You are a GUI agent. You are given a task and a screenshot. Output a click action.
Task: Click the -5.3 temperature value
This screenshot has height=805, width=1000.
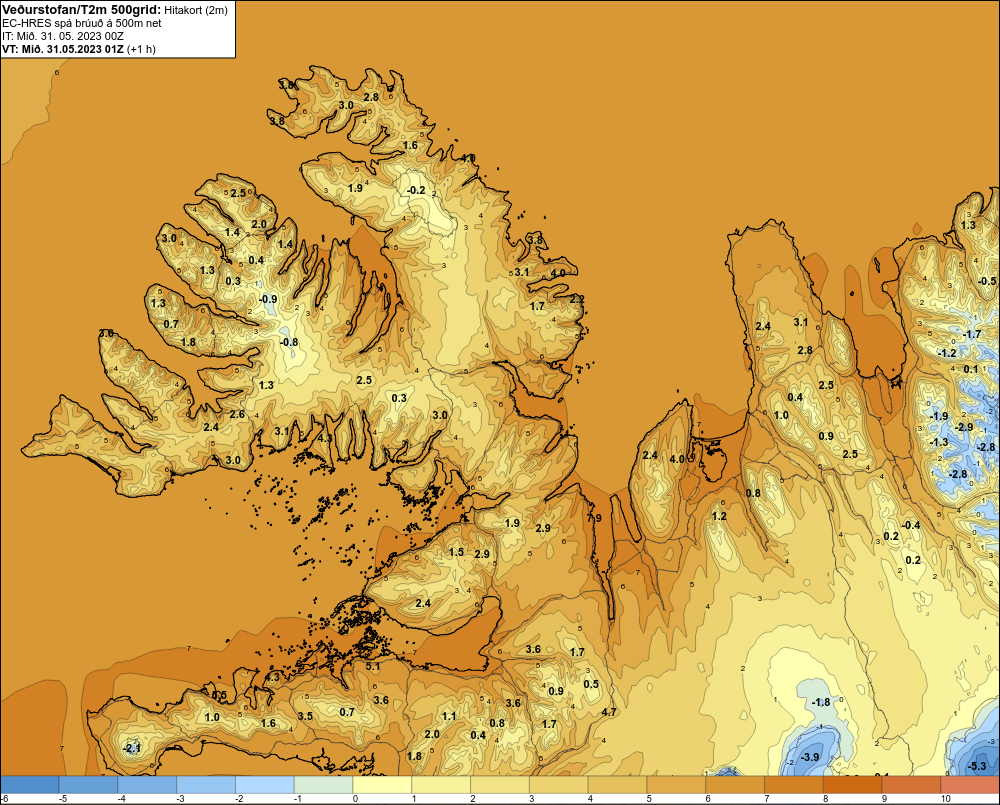(x=978, y=766)
